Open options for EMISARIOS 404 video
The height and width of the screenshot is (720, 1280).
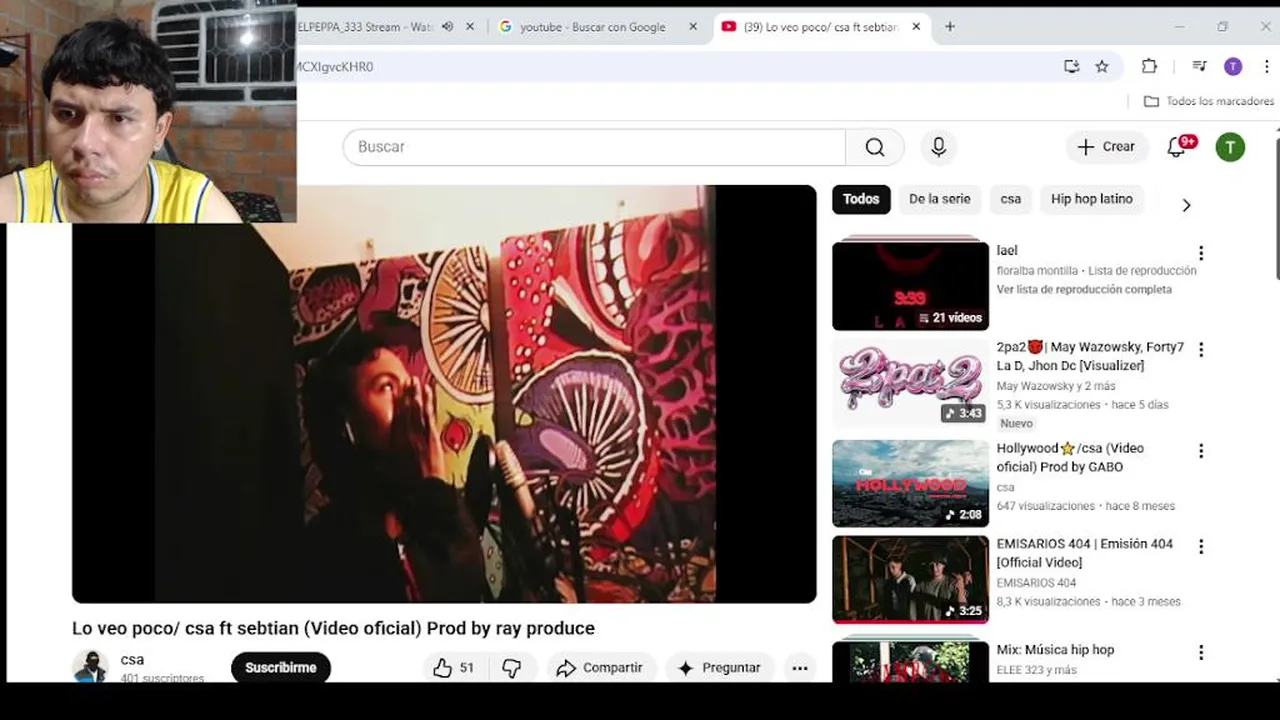1201,547
